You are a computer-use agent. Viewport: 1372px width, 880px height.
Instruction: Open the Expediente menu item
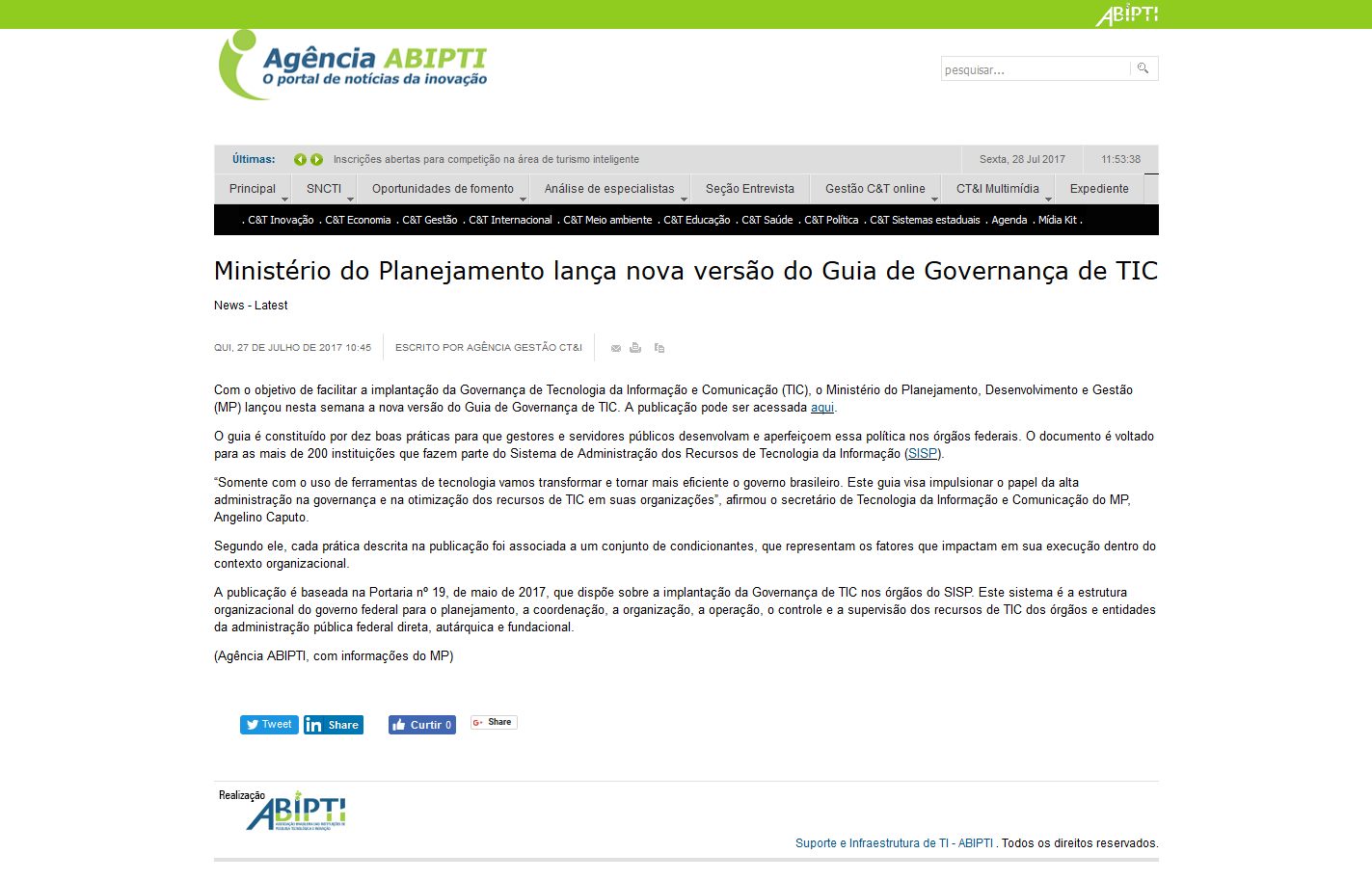[1099, 189]
